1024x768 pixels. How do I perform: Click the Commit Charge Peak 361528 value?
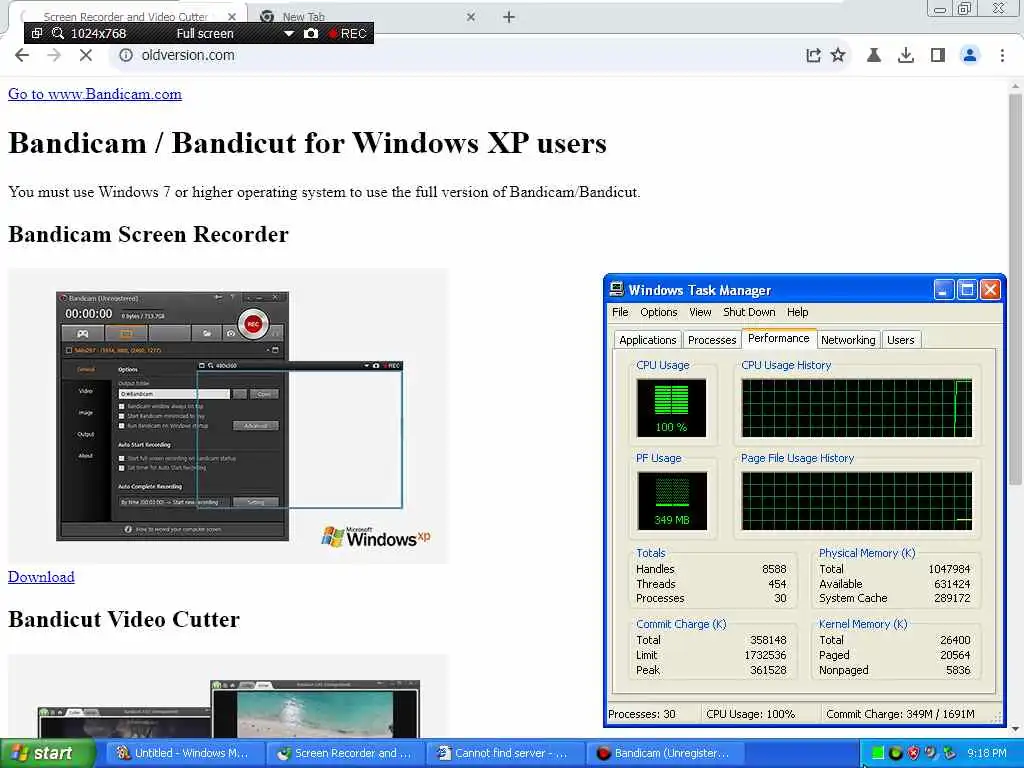(x=768, y=670)
